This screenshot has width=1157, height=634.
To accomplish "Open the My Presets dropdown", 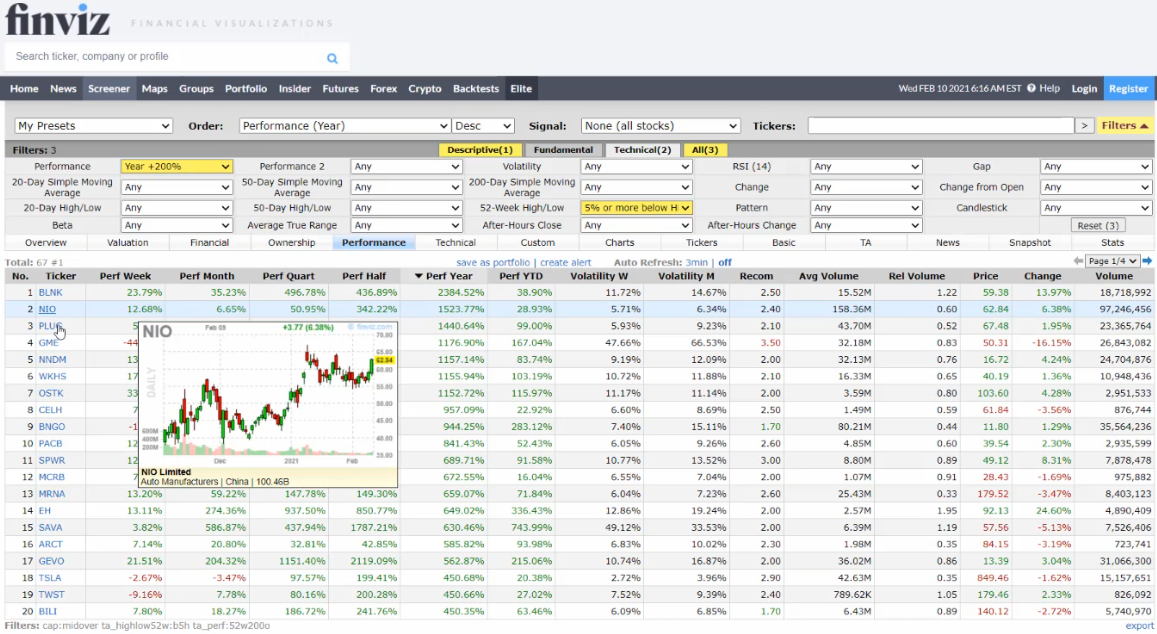I will [x=94, y=126].
